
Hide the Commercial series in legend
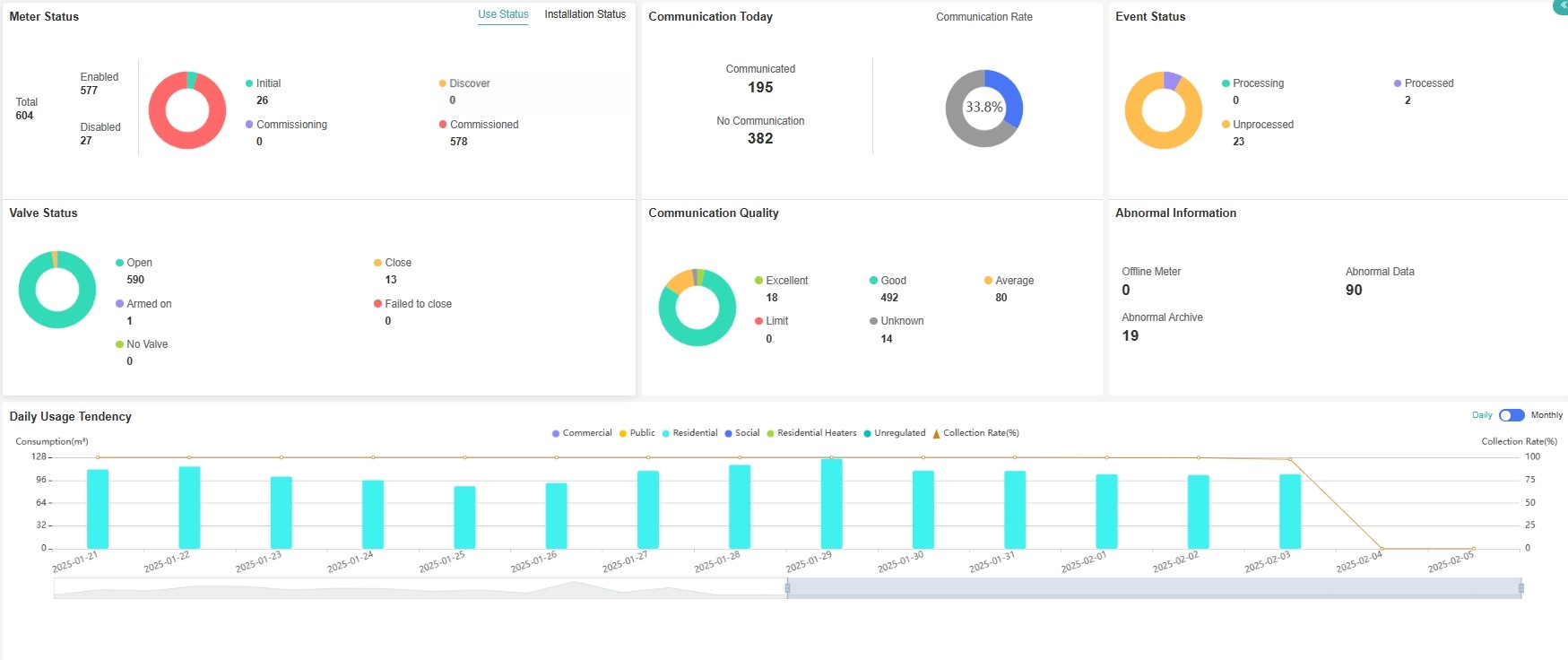[582, 433]
